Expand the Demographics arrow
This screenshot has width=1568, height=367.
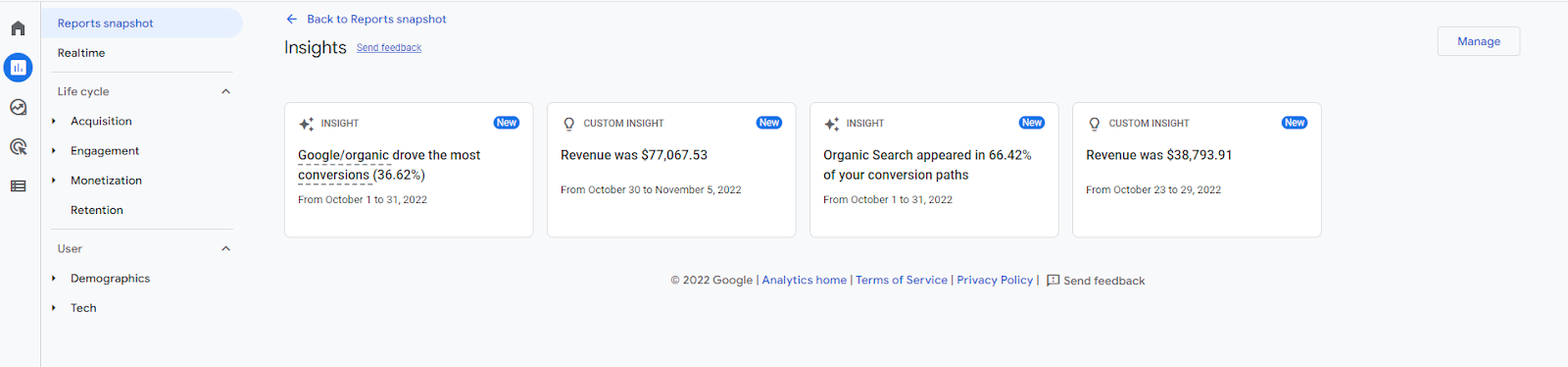[54, 279]
